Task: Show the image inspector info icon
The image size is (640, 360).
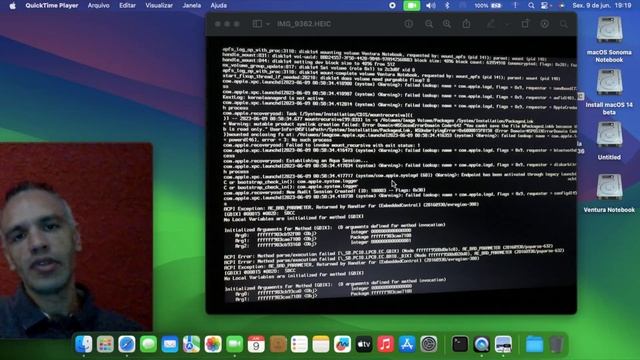Action: click(409, 24)
